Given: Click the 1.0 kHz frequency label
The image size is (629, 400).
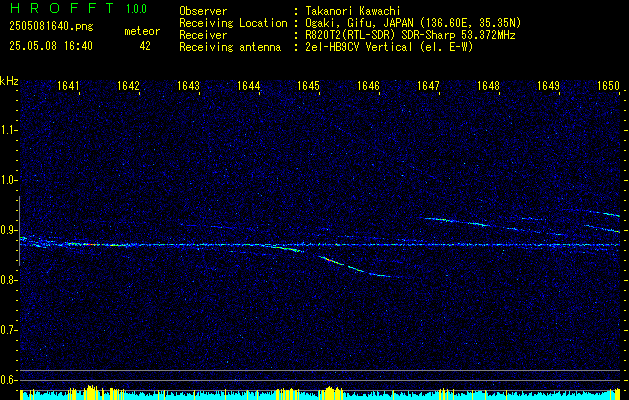Looking at the screenshot, I should pyautogui.click(x=9, y=180).
